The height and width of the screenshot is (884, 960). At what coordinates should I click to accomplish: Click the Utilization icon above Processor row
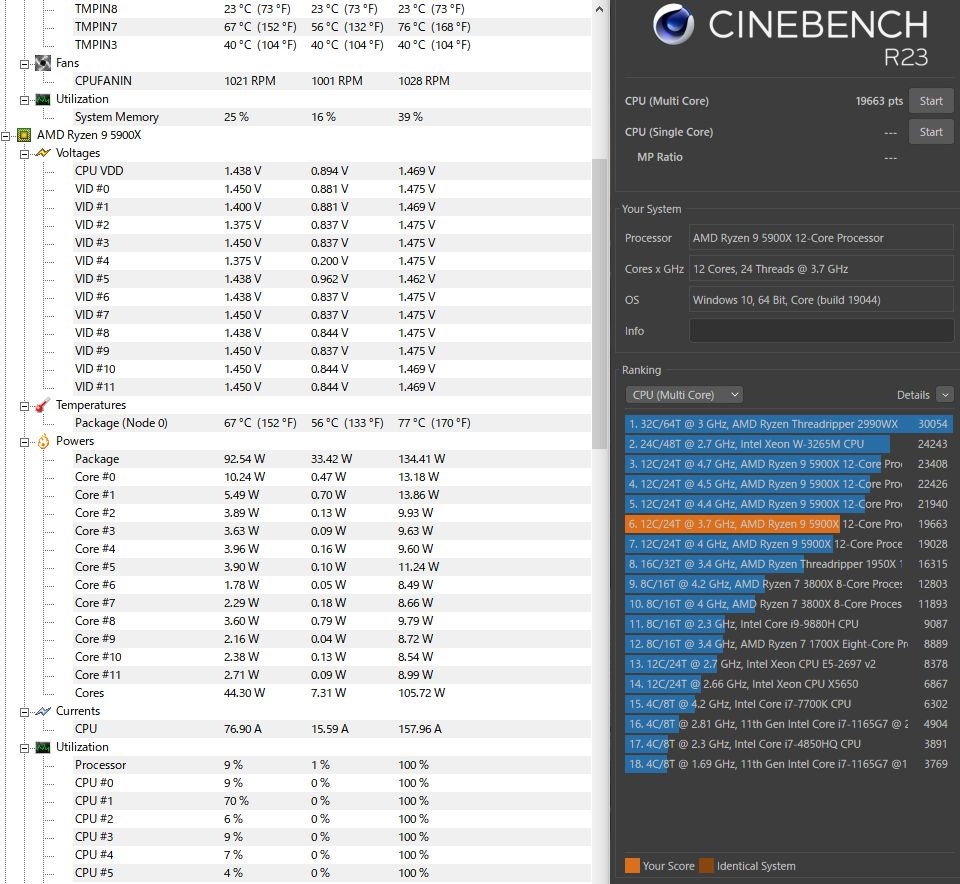pyautogui.click(x=43, y=747)
